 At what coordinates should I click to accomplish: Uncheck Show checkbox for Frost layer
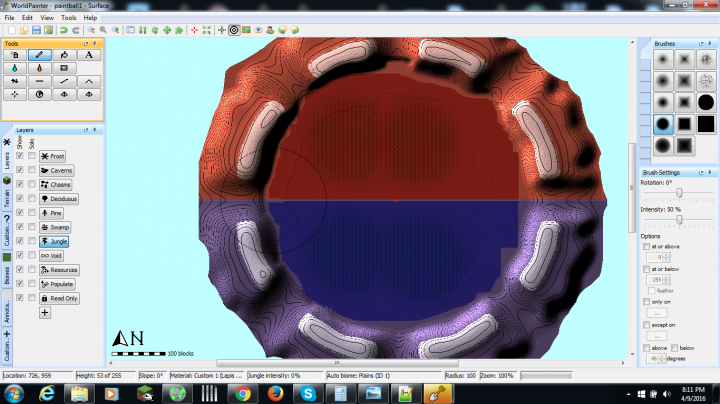[21, 157]
